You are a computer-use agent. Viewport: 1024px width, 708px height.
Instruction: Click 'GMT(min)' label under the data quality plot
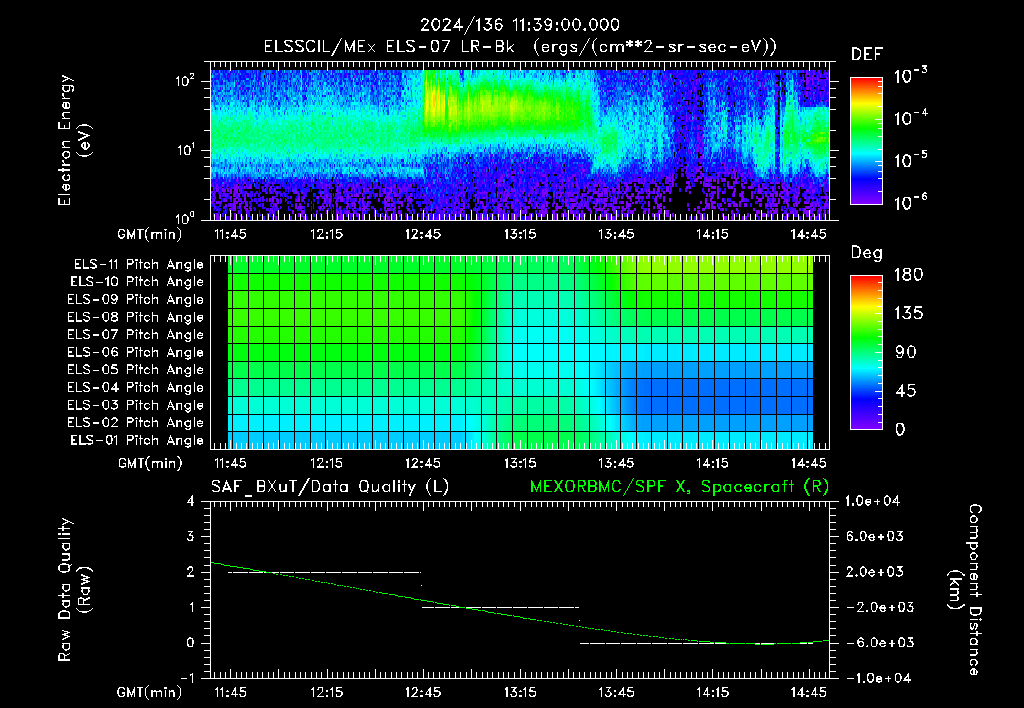[x=150, y=692]
